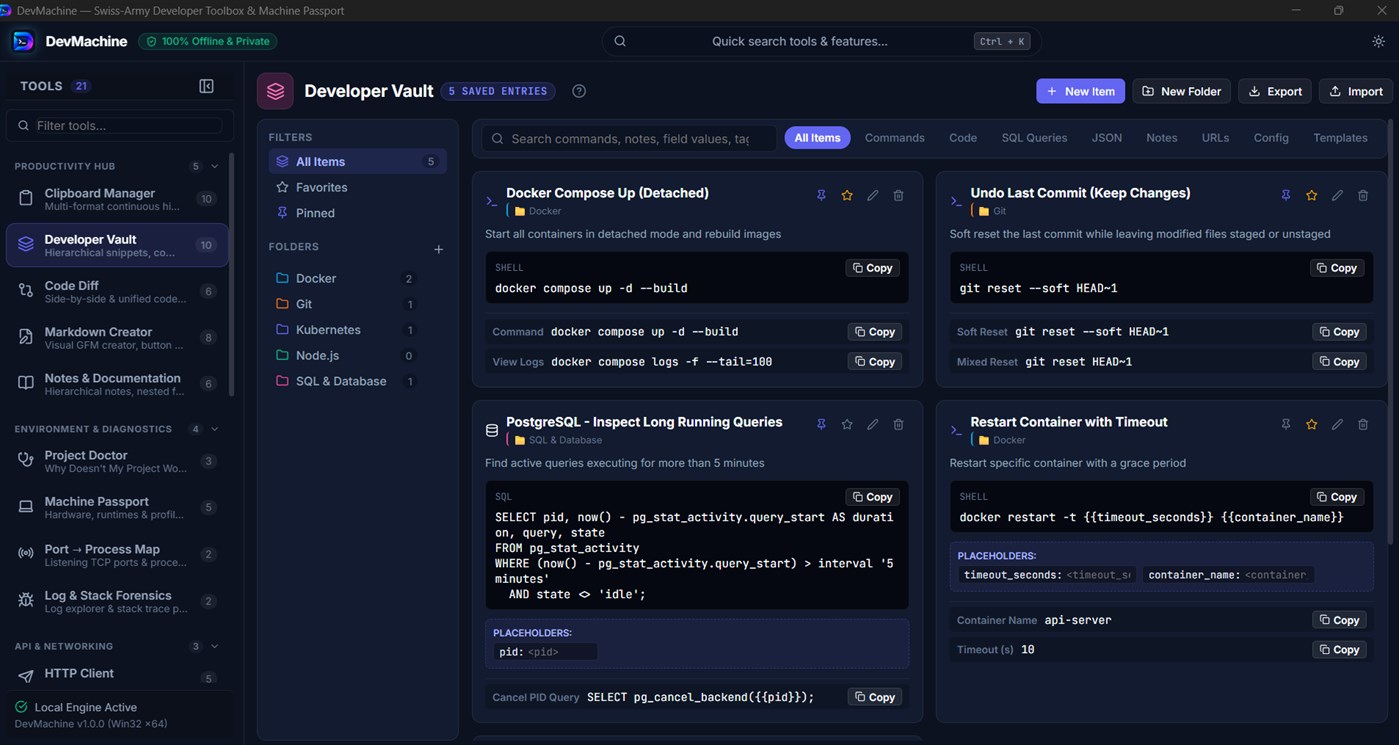Image resolution: width=1399 pixels, height=745 pixels.
Task: Add a new folder with the plus icon
Action: click(438, 249)
